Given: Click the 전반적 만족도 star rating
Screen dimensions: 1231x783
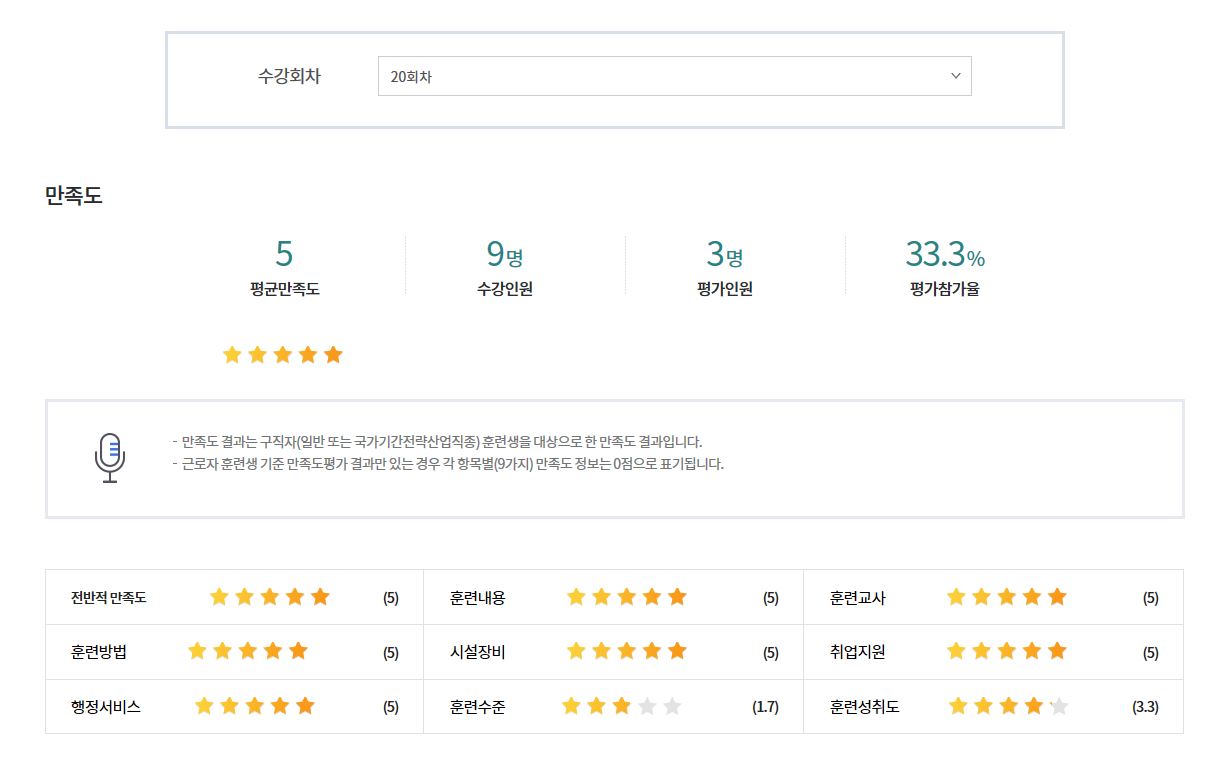Looking at the screenshot, I should 269,597.
